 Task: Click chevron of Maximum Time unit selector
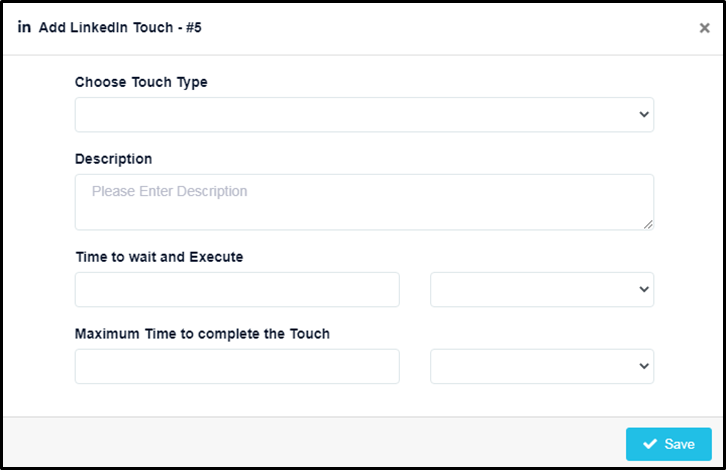(644, 366)
